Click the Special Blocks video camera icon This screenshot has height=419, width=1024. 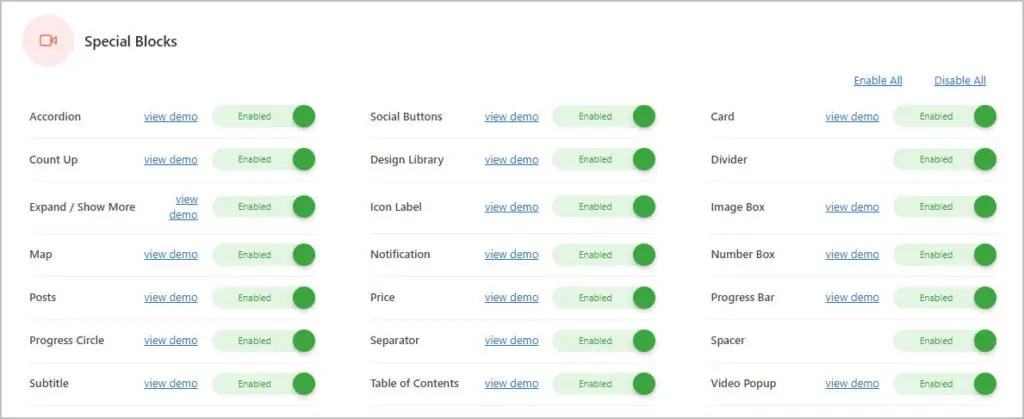click(48, 40)
